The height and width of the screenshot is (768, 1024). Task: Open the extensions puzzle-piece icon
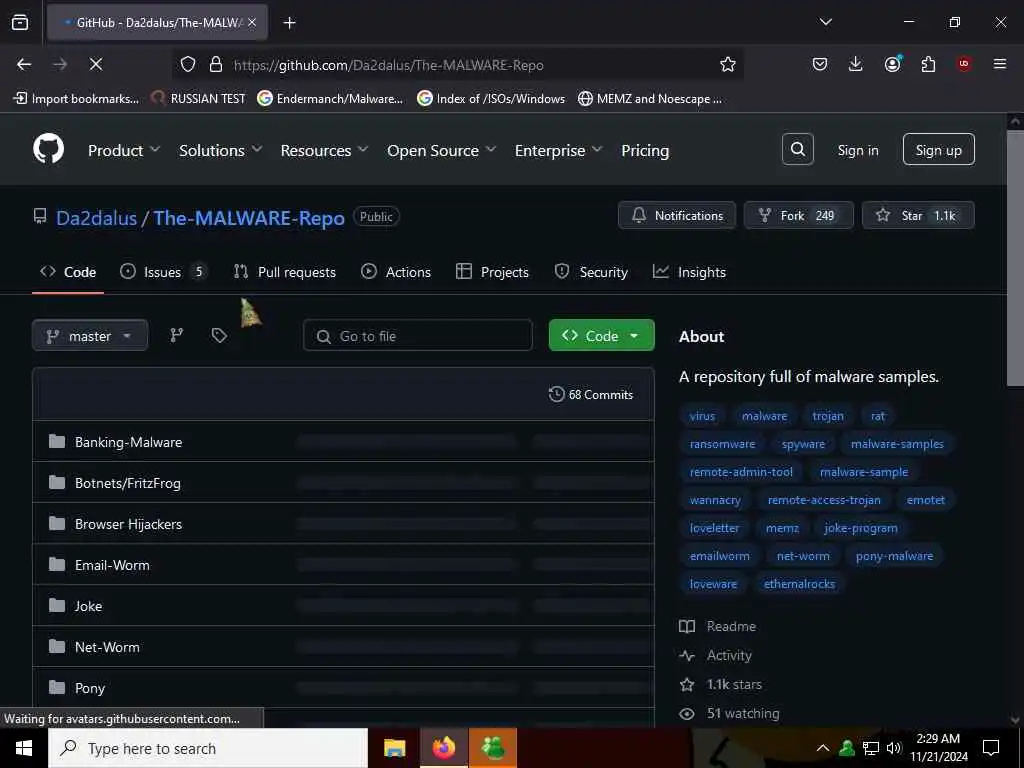928,64
